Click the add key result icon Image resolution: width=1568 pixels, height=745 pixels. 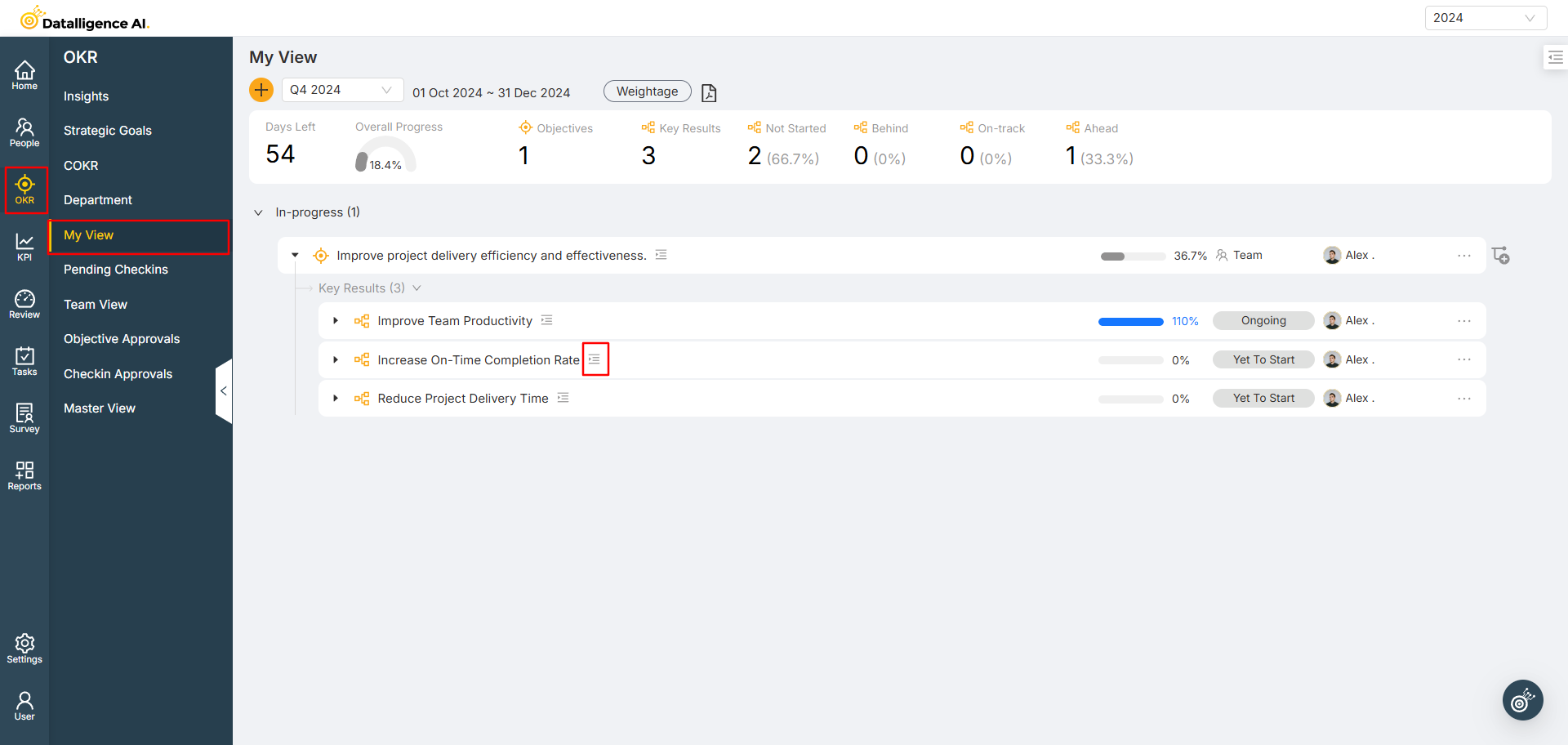point(1500,256)
